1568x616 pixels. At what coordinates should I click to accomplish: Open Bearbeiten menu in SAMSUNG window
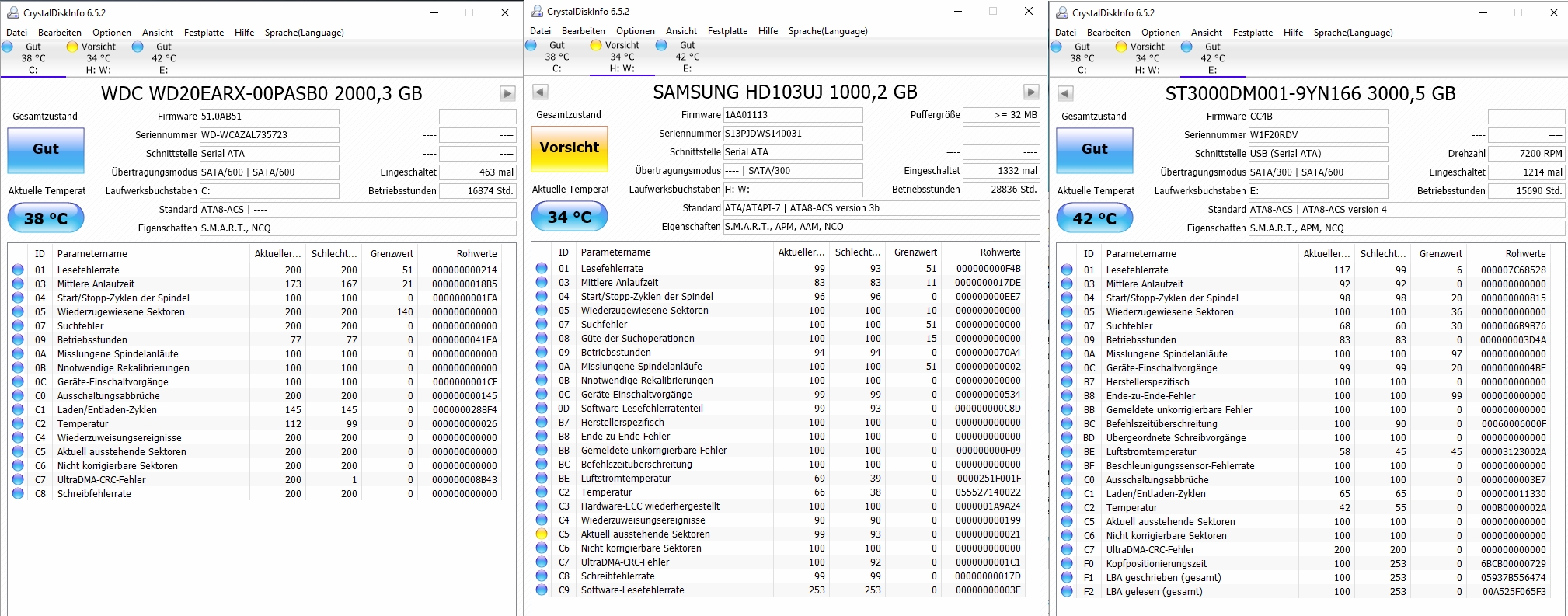pos(584,31)
